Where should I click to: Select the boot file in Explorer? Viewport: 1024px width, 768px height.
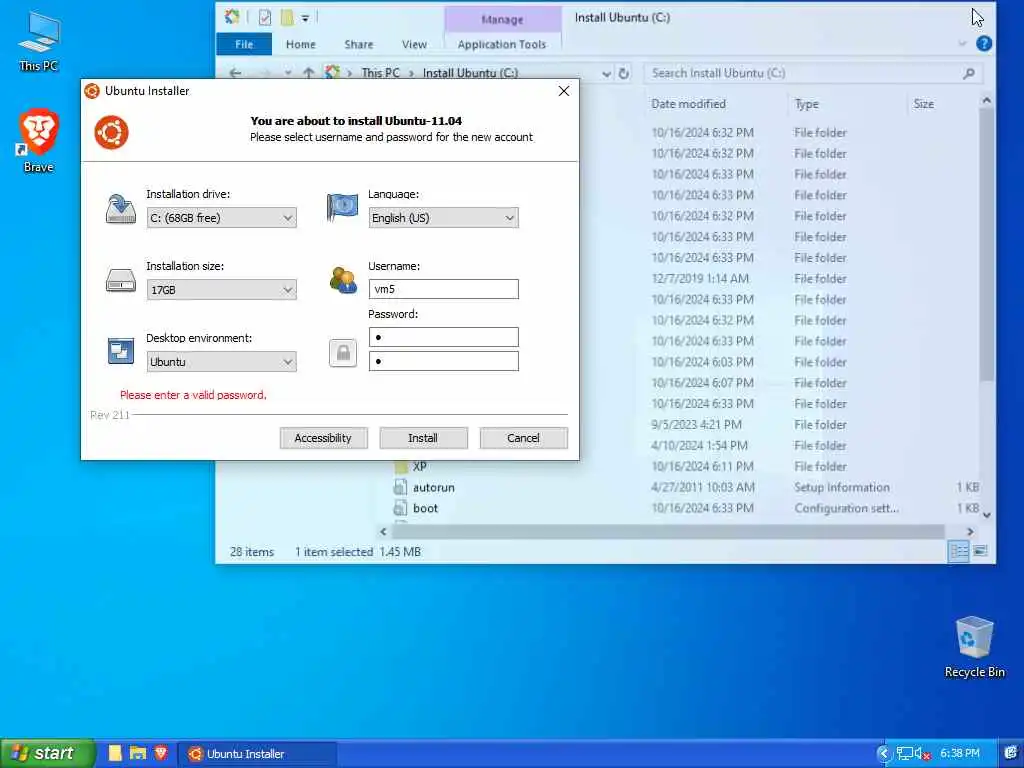point(425,508)
